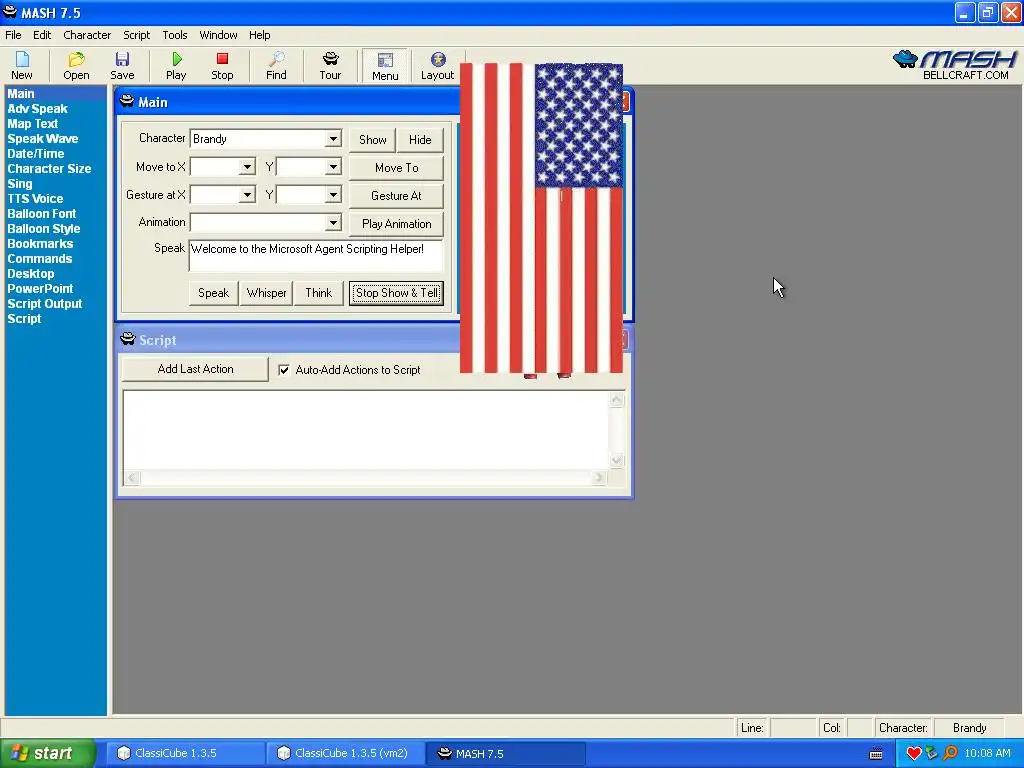The height and width of the screenshot is (768, 1024).
Task: Open the Script menu
Action: click(x=136, y=35)
